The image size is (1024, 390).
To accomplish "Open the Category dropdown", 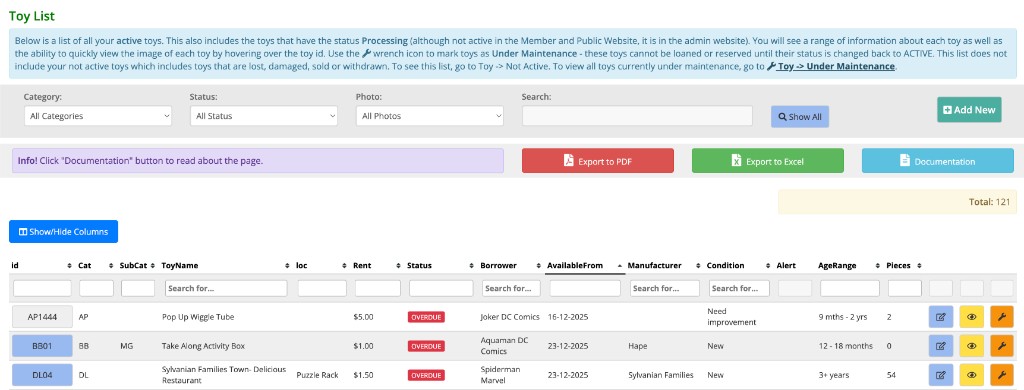I will click(97, 116).
